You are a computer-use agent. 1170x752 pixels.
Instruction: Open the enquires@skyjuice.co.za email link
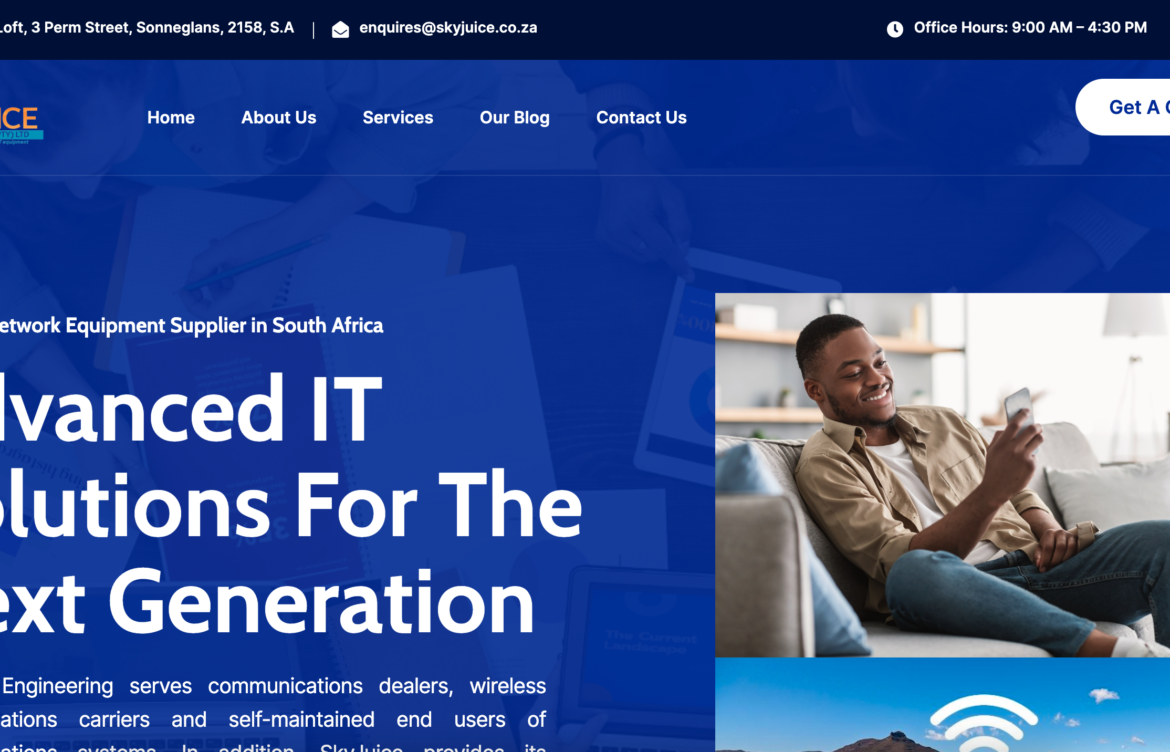[x=448, y=28]
